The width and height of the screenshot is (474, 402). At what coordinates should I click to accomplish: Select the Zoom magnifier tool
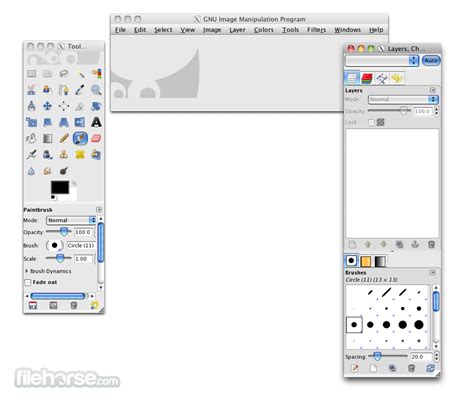[96, 89]
